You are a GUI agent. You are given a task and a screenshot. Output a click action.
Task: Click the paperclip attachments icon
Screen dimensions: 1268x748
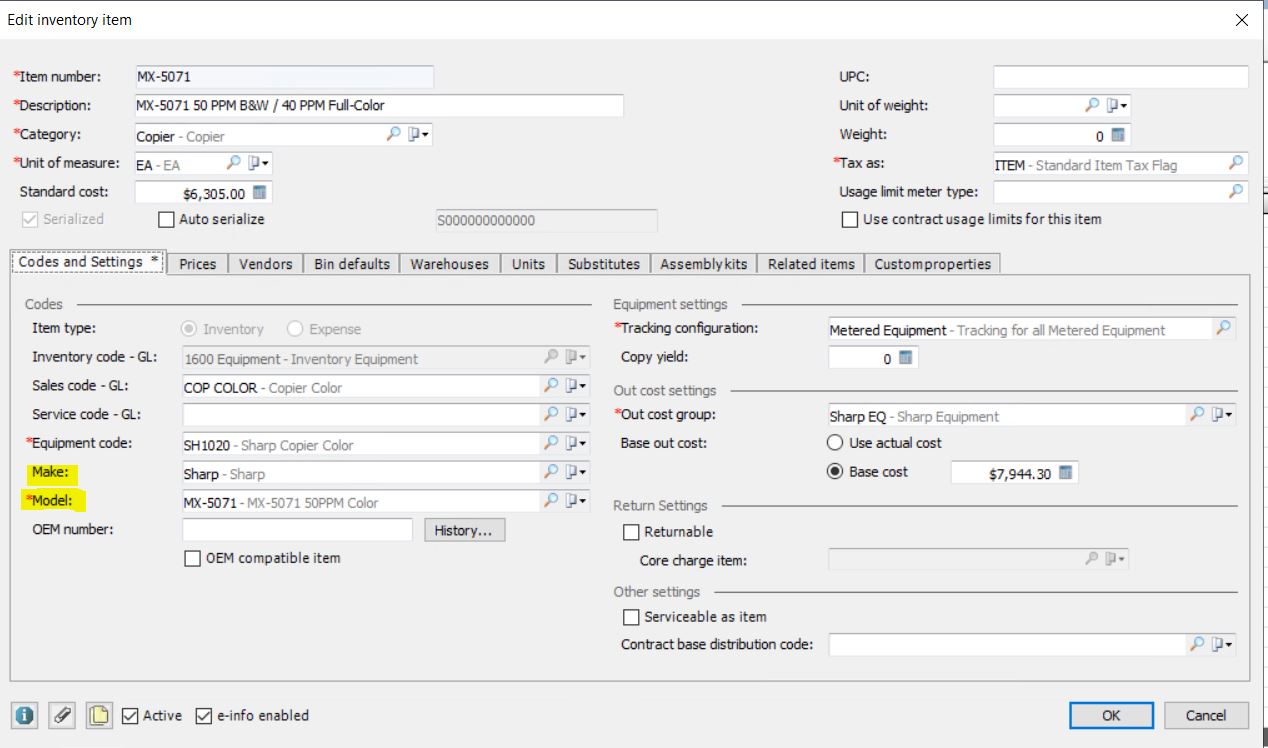pos(62,716)
